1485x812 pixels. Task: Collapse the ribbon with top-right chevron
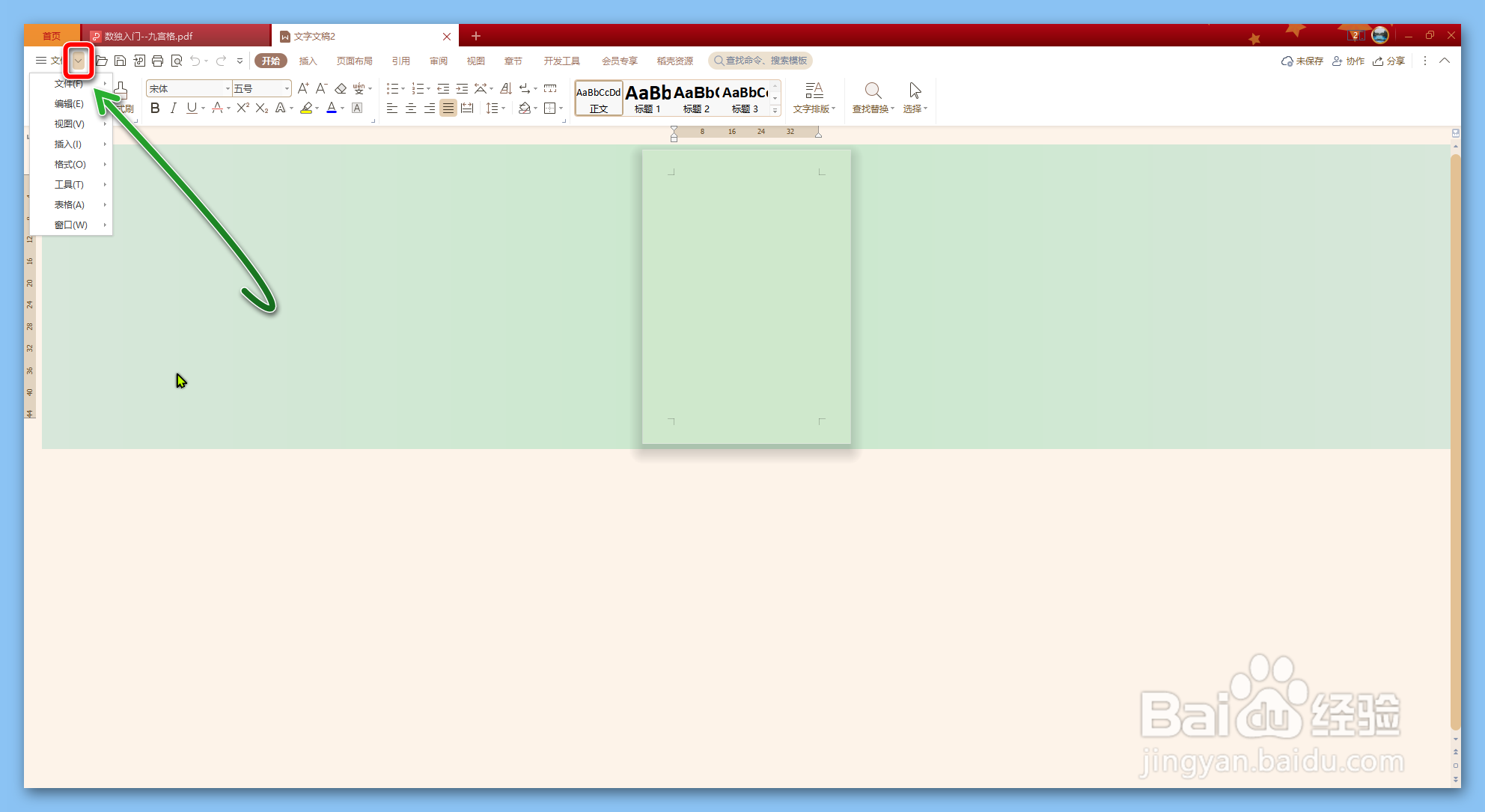pos(1445,61)
